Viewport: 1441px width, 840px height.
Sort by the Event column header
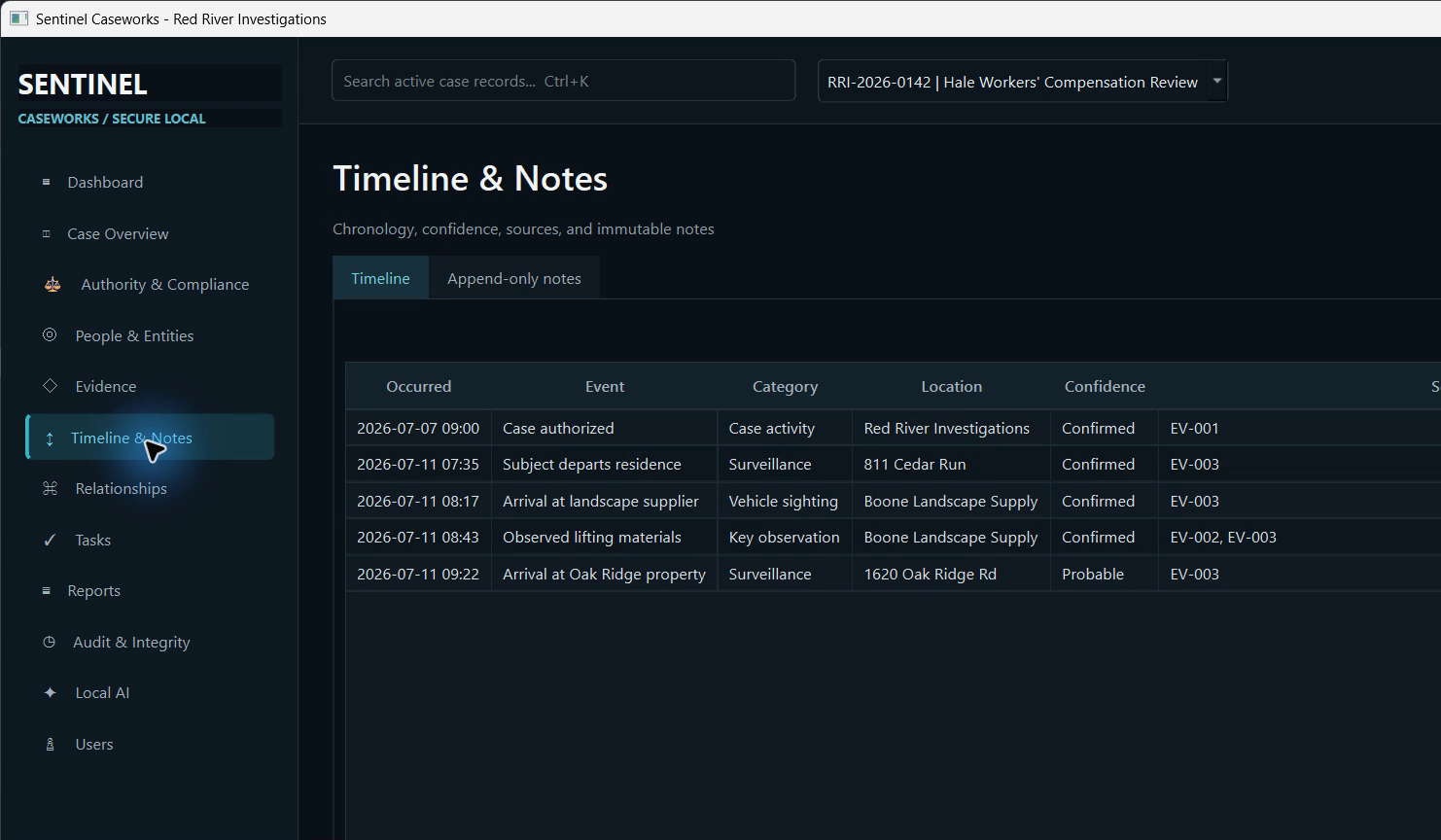tap(605, 386)
